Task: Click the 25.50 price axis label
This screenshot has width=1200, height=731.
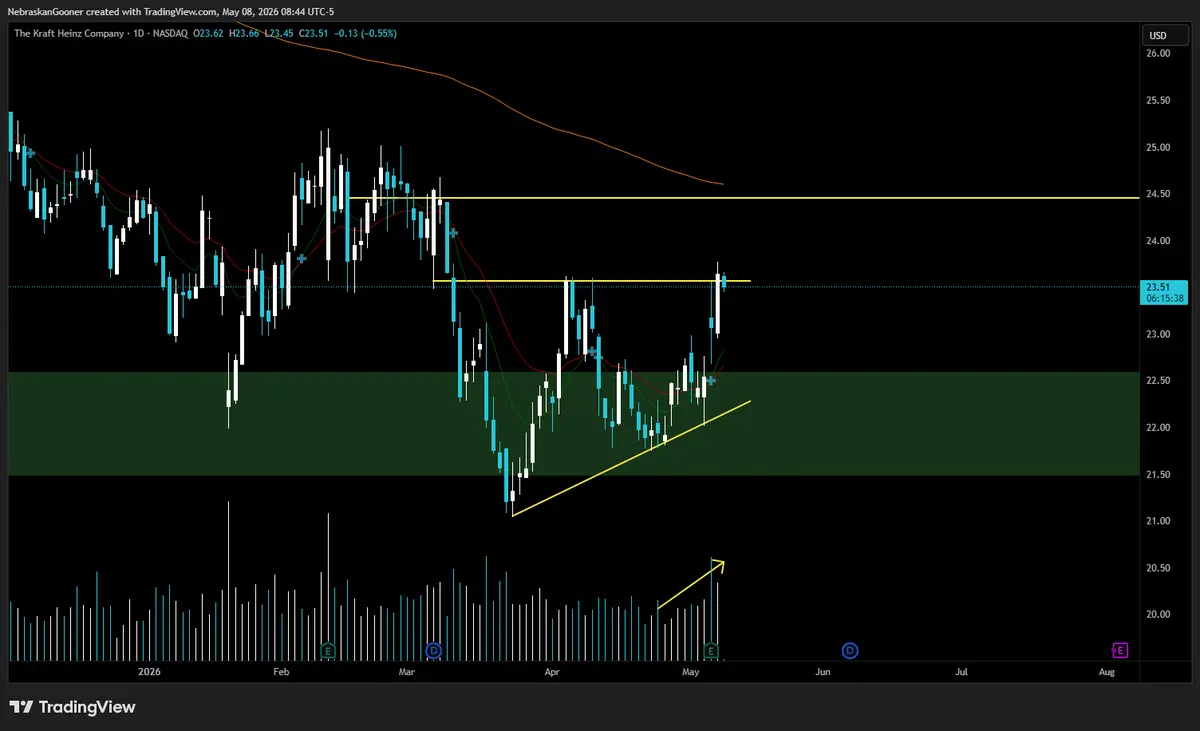Action: pyautogui.click(x=1158, y=101)
